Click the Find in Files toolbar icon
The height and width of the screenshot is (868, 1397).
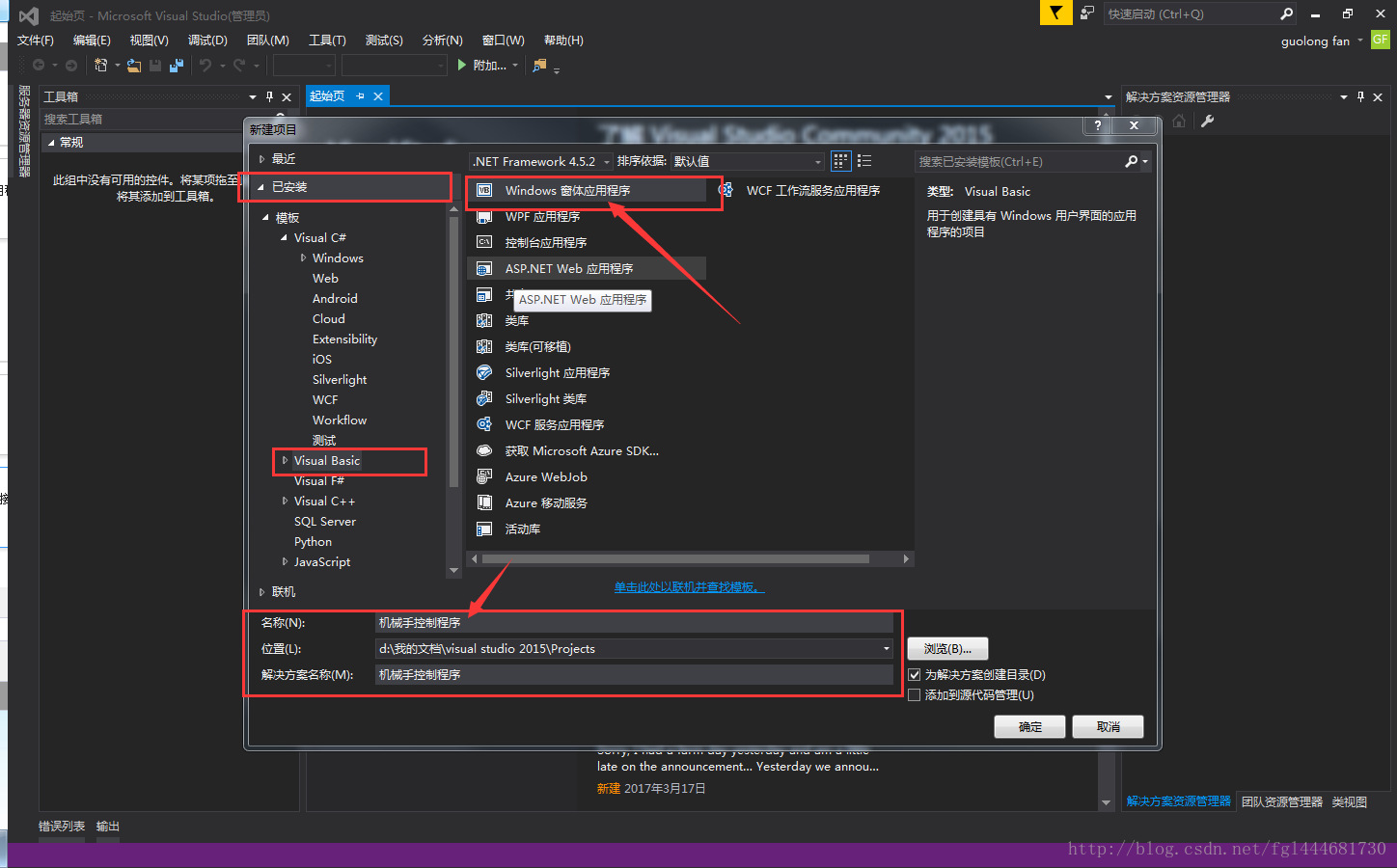click(539, 65)
